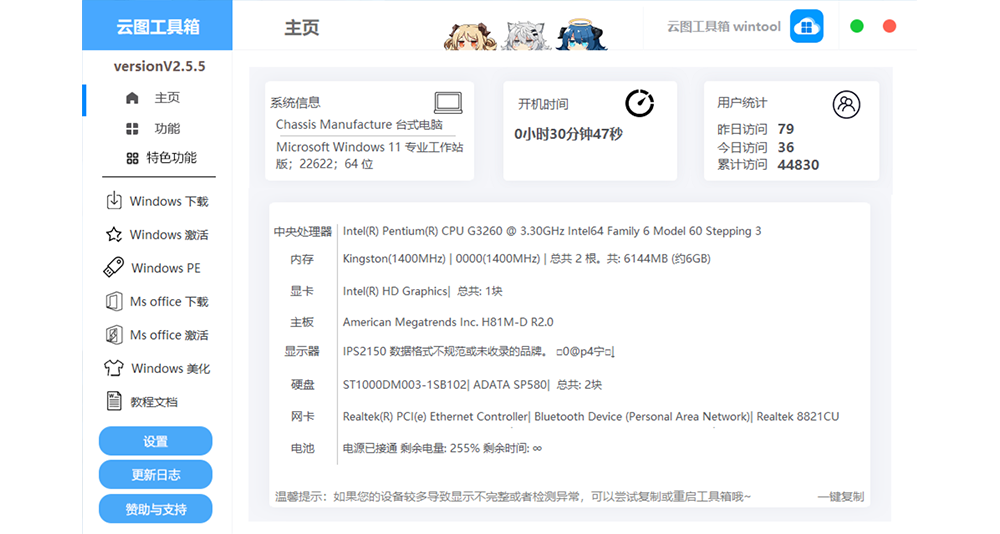This screenshot has width=1000, height=534.
Task: Click the red circle window button
Action: click(x=889, y=26)
